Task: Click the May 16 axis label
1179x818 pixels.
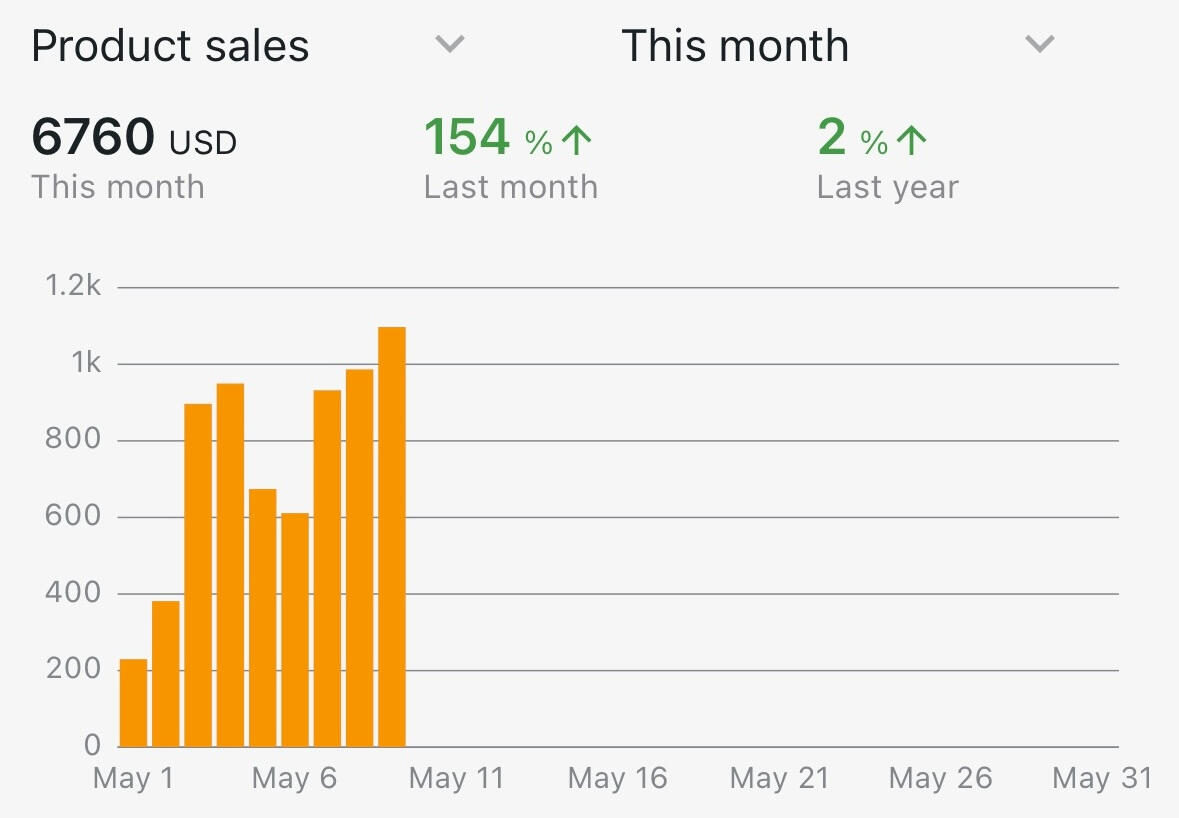Action: [617, 779]
